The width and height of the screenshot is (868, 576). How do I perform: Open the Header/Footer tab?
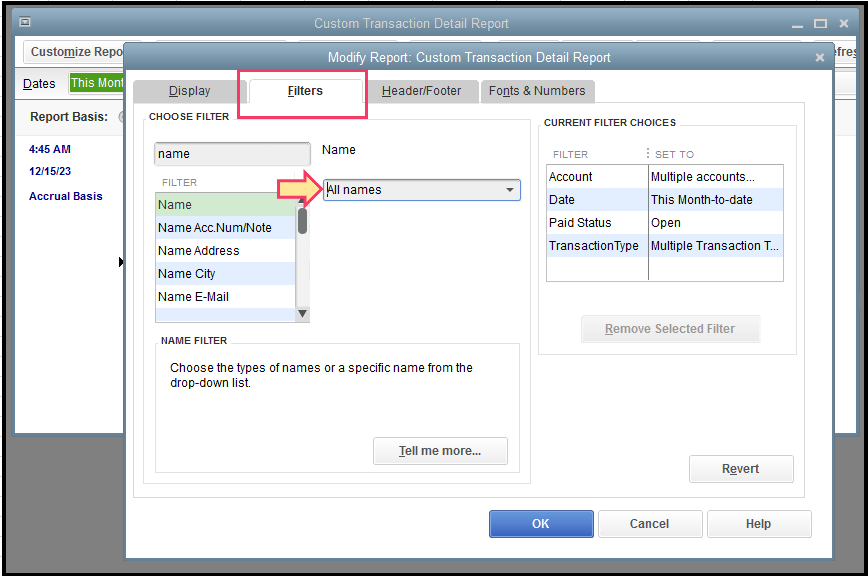[x=421, y=91]
